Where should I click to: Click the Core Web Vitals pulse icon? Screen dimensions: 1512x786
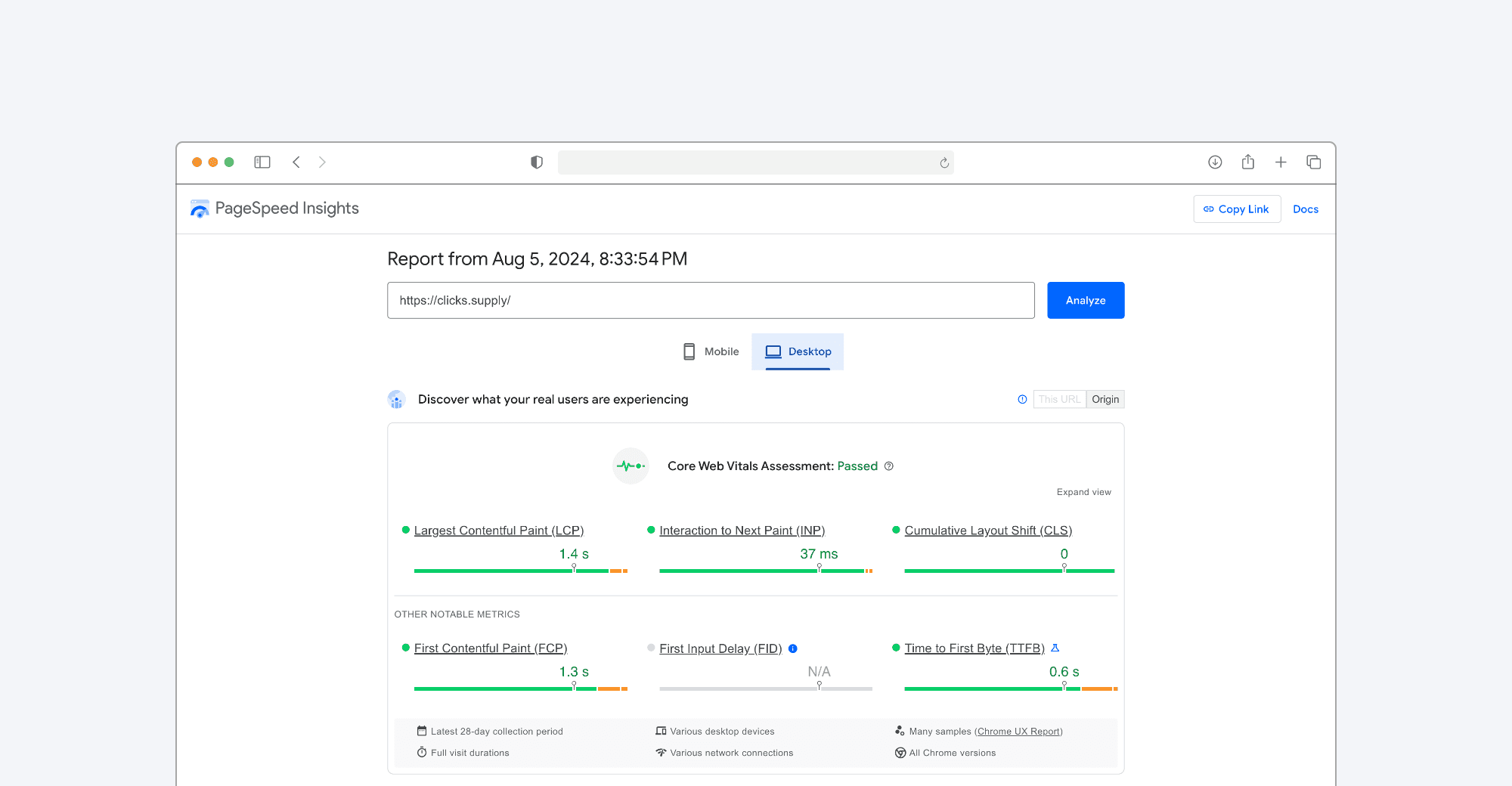631,466
